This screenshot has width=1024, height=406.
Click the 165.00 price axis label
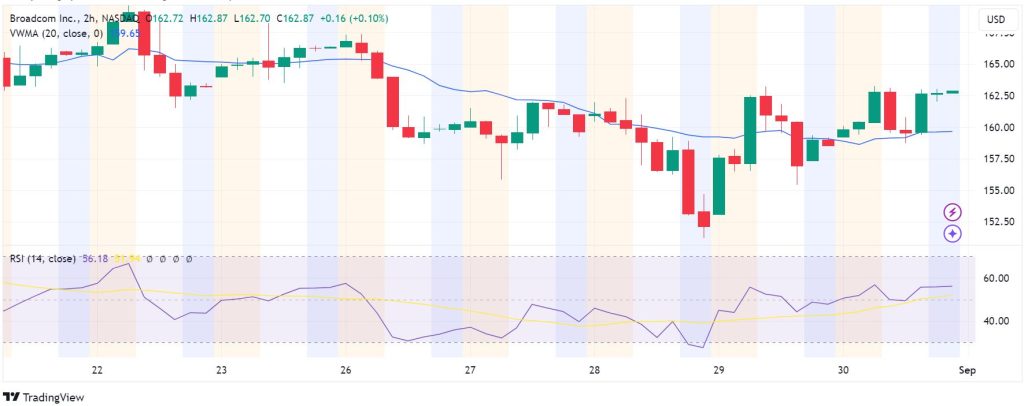tap(1000, 64)
